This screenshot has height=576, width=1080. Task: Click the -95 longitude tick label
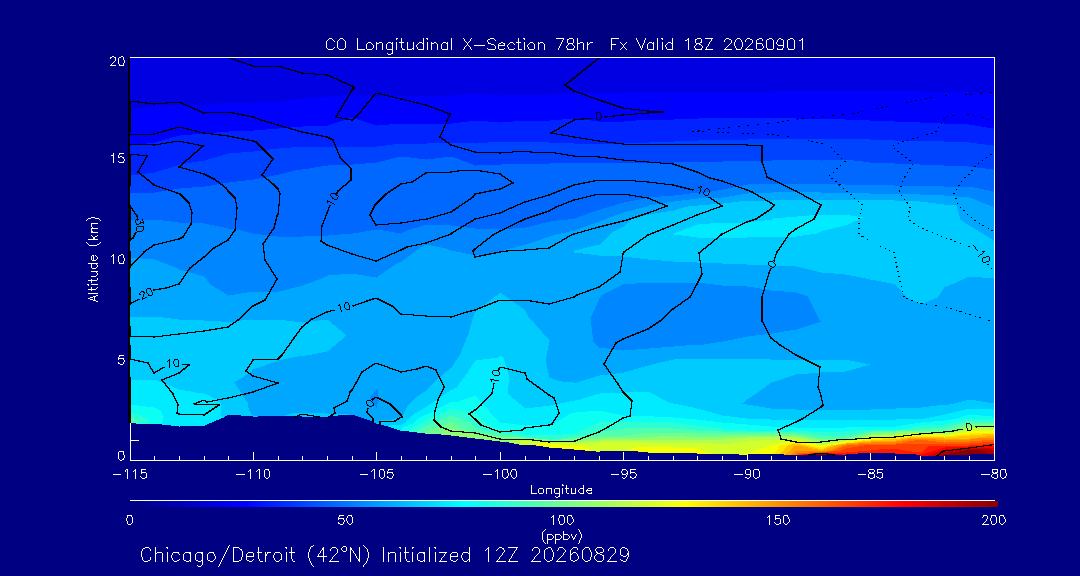tap(623, 475)
